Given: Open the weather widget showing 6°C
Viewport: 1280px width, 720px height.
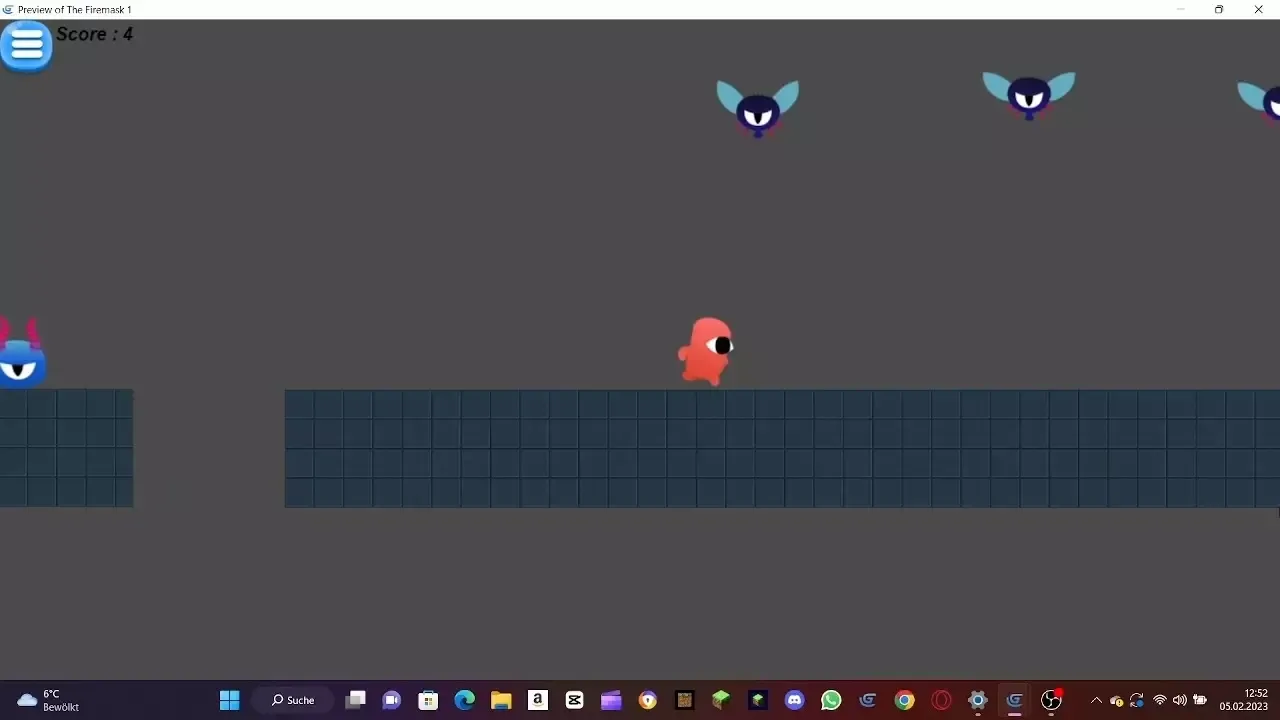Looking at the screenshot, I should pyautogui.click(x=48, y=700).
